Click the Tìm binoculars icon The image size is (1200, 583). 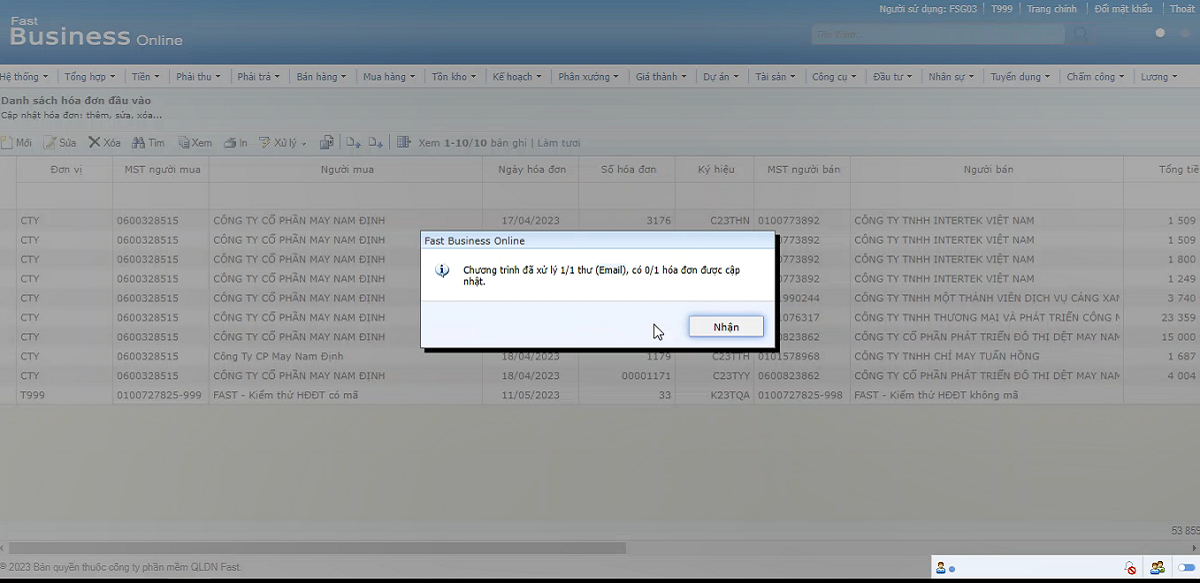(139, 143)
